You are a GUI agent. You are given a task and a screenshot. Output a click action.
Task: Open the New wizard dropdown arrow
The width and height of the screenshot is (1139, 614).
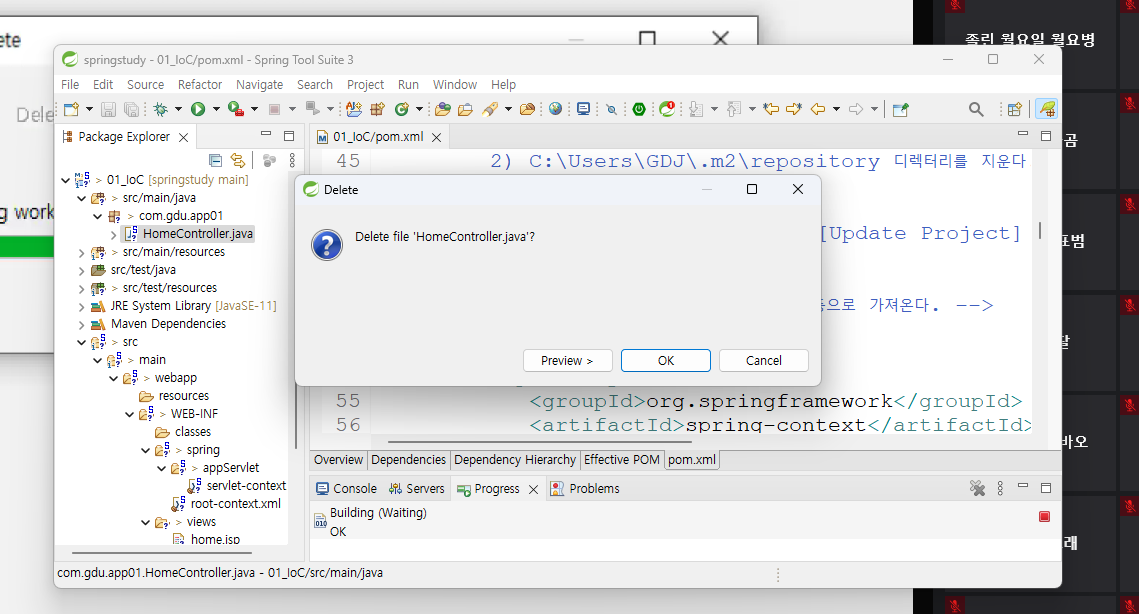[x=89, y=110]
